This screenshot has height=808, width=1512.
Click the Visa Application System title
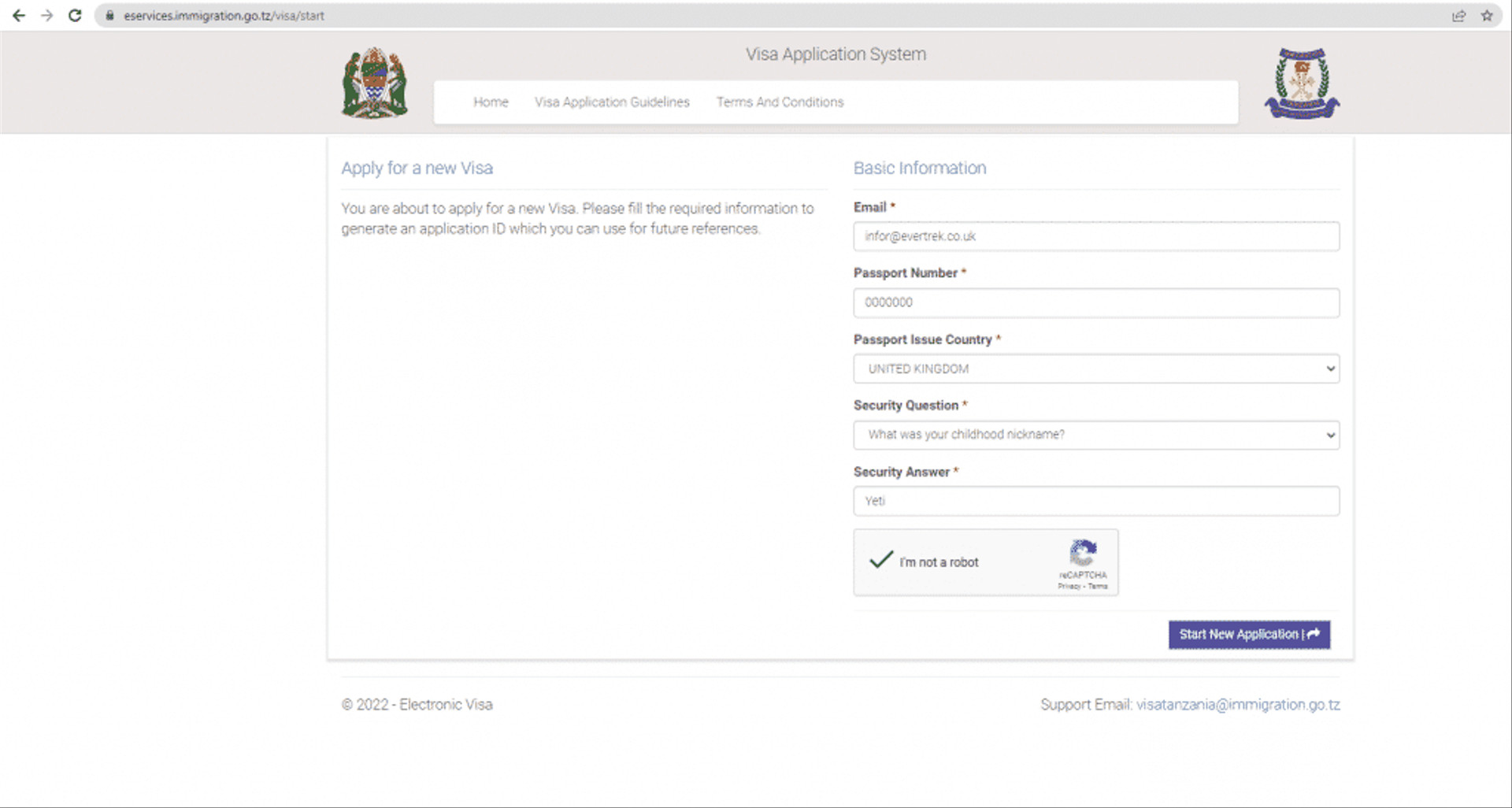click(836, 54)
